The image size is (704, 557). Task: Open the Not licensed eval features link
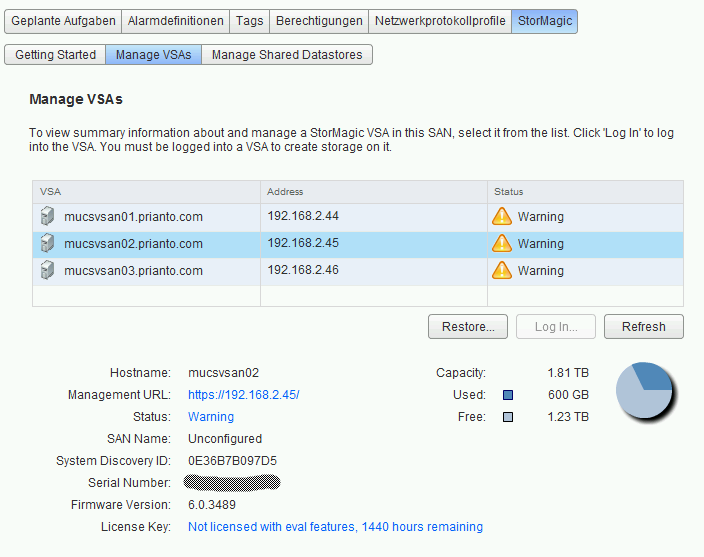(x=335, y=527)
